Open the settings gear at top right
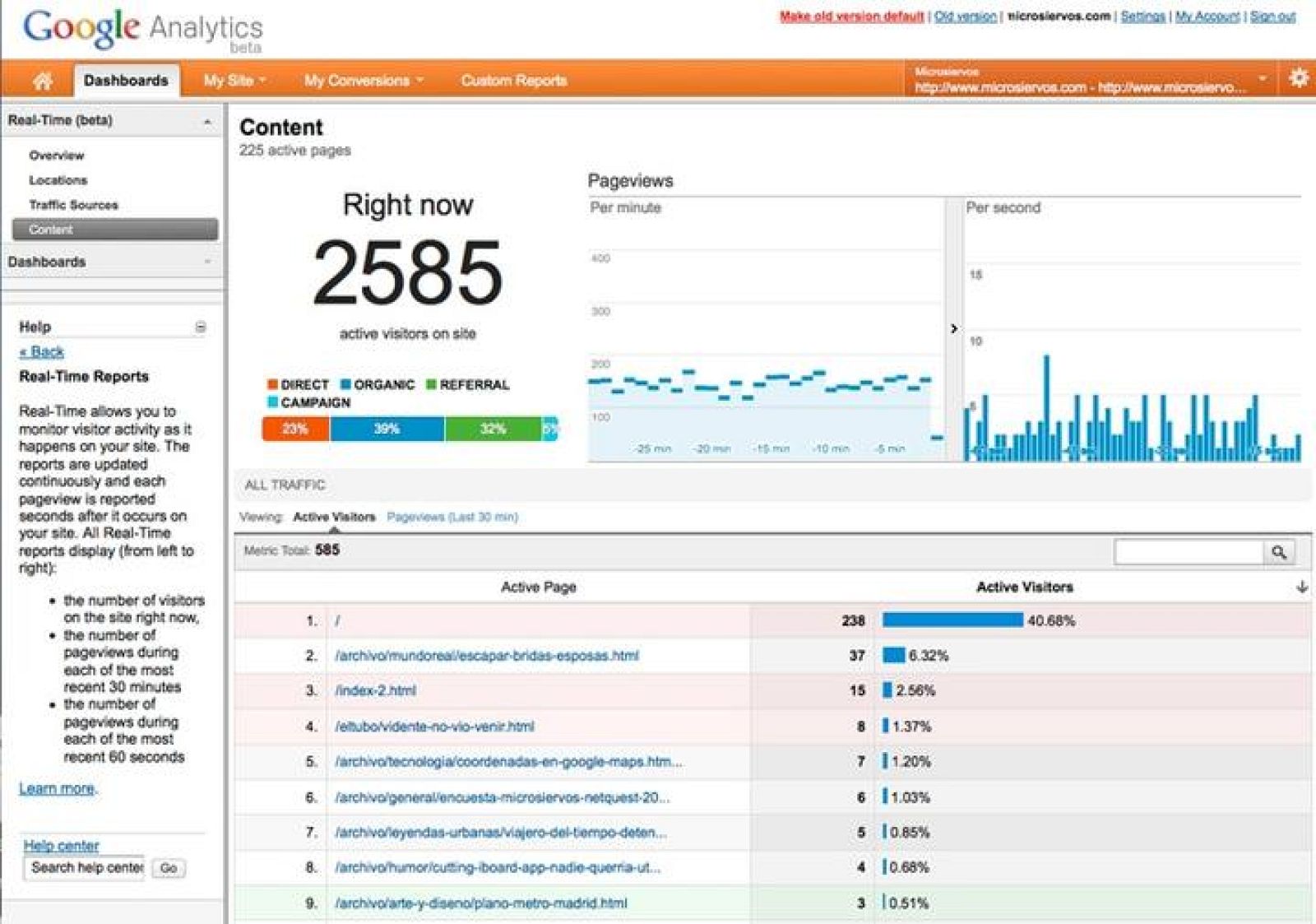Viewport: 1316px width, 924px height. 1300,78
